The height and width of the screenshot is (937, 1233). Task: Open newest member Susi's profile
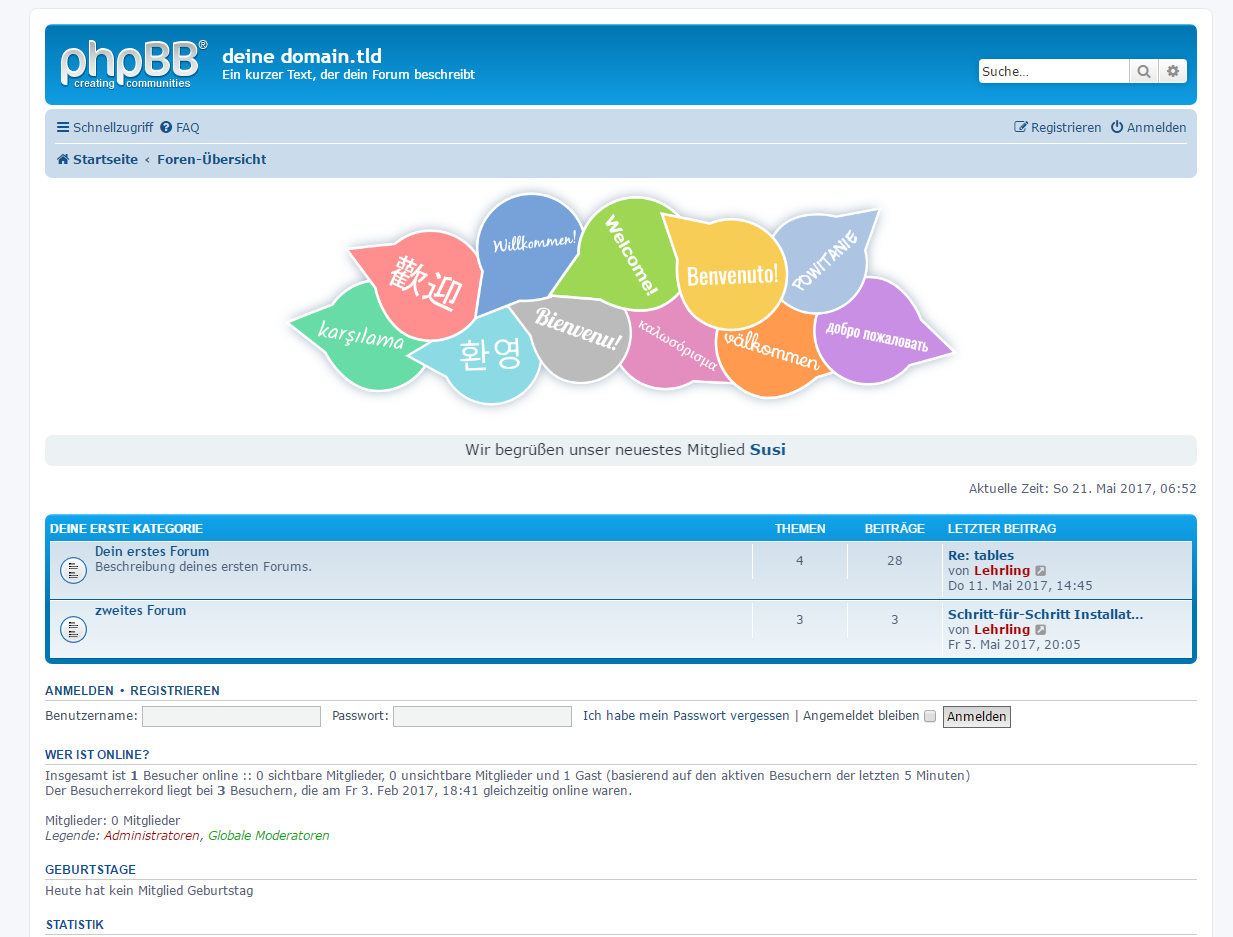[768, 450]
